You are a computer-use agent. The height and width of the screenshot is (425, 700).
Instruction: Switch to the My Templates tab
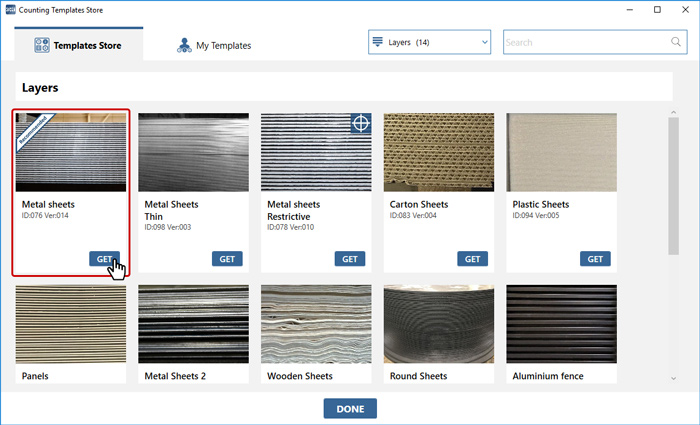(x=213, y=45)
